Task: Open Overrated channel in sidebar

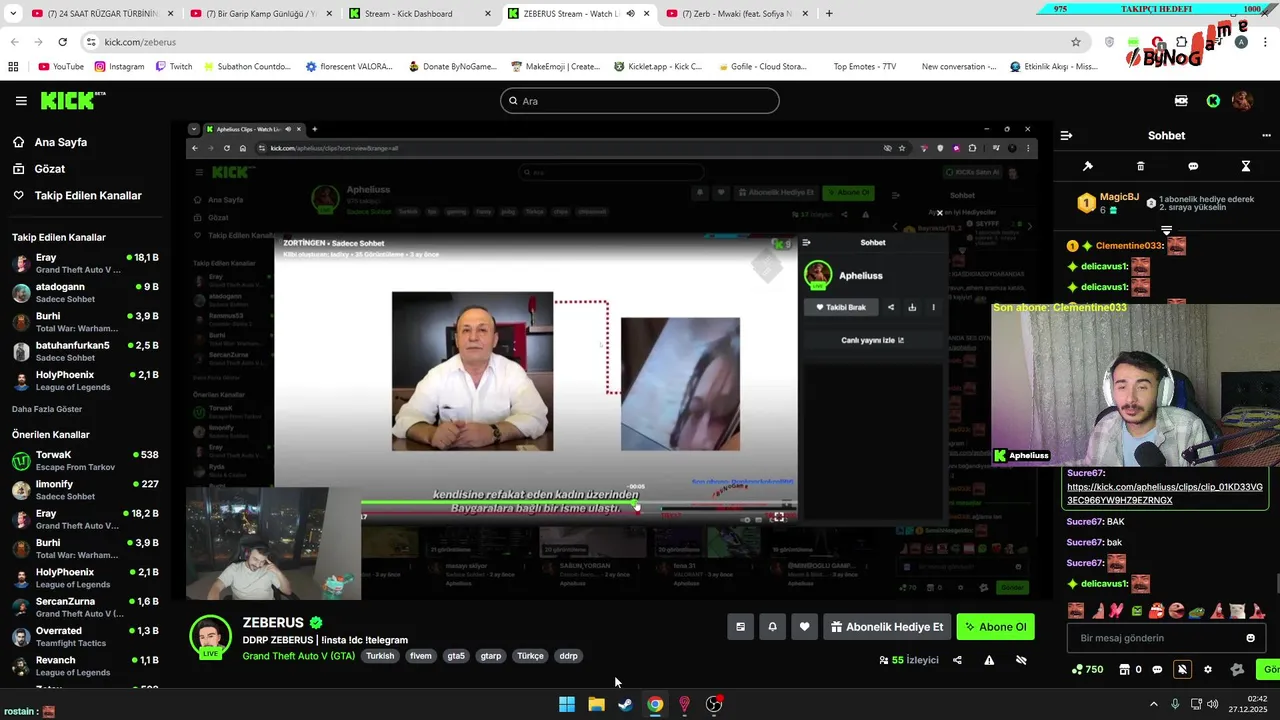Action: coord(85,637)
